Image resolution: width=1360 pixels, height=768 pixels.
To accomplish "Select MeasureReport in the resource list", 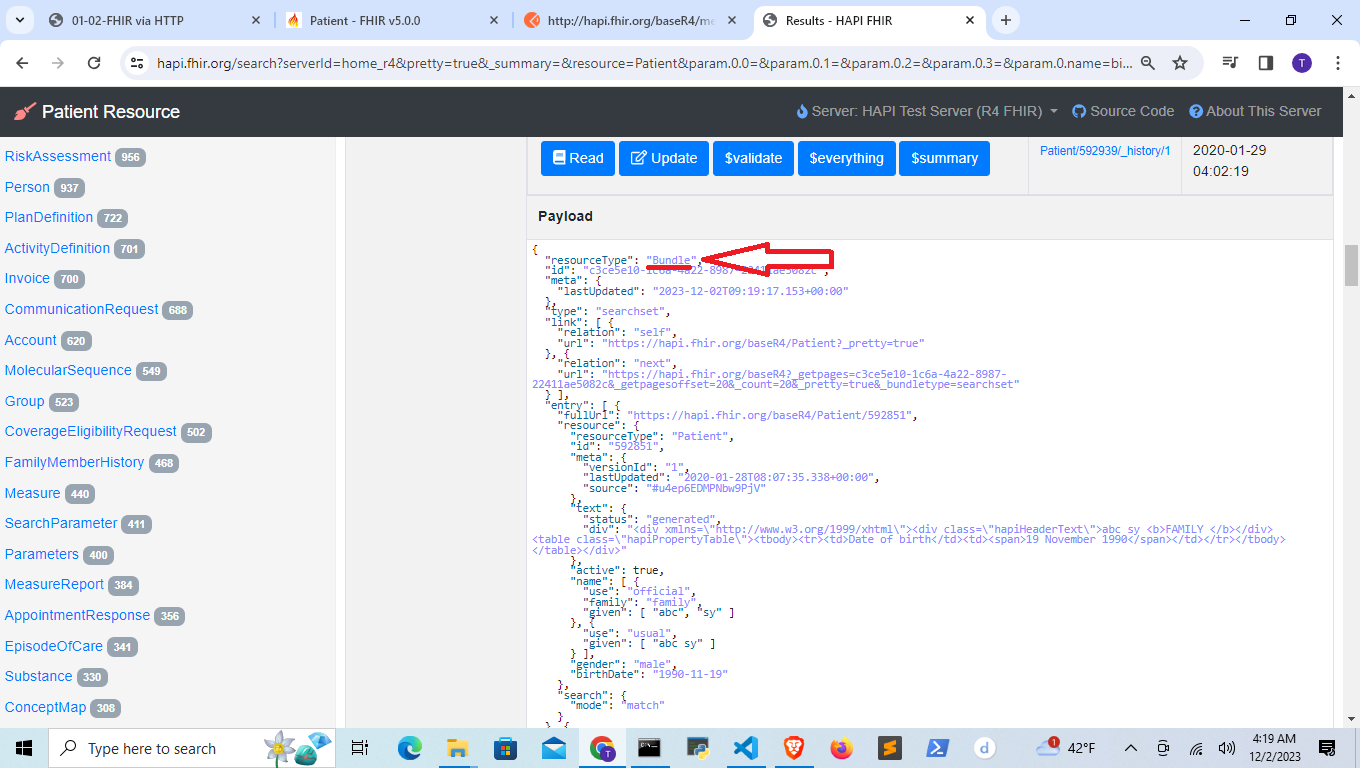I will [x=54, y=584].
